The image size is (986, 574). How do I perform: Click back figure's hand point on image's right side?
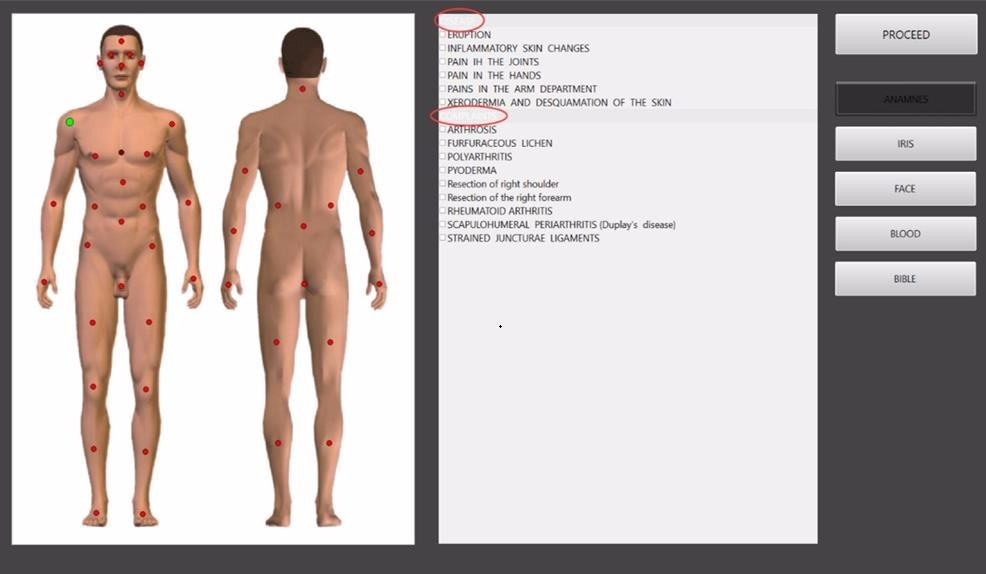point(379,284)
